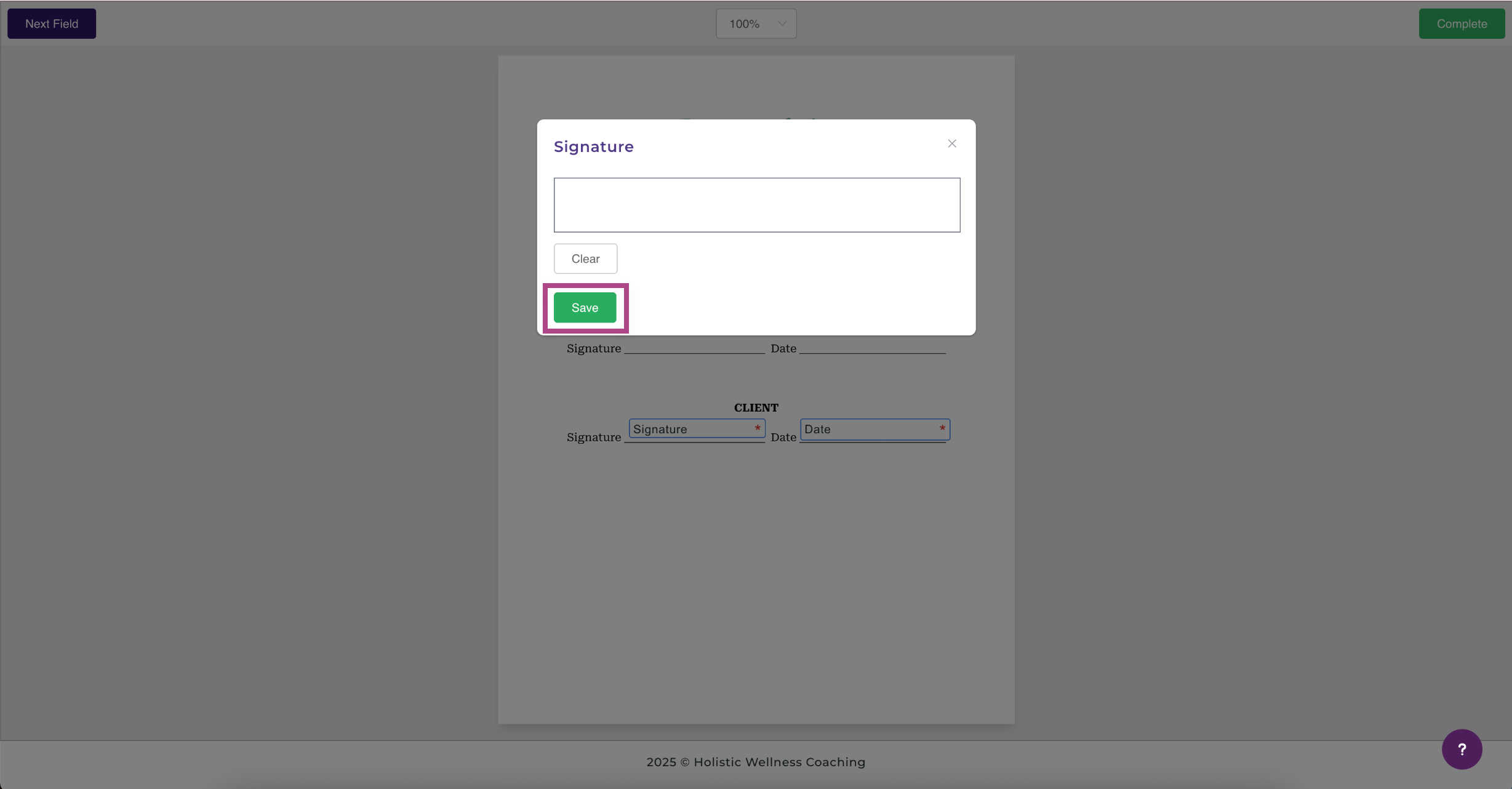Click Signature label beside client field
This screenshot has width=1512, height=789.
point(593,437)
